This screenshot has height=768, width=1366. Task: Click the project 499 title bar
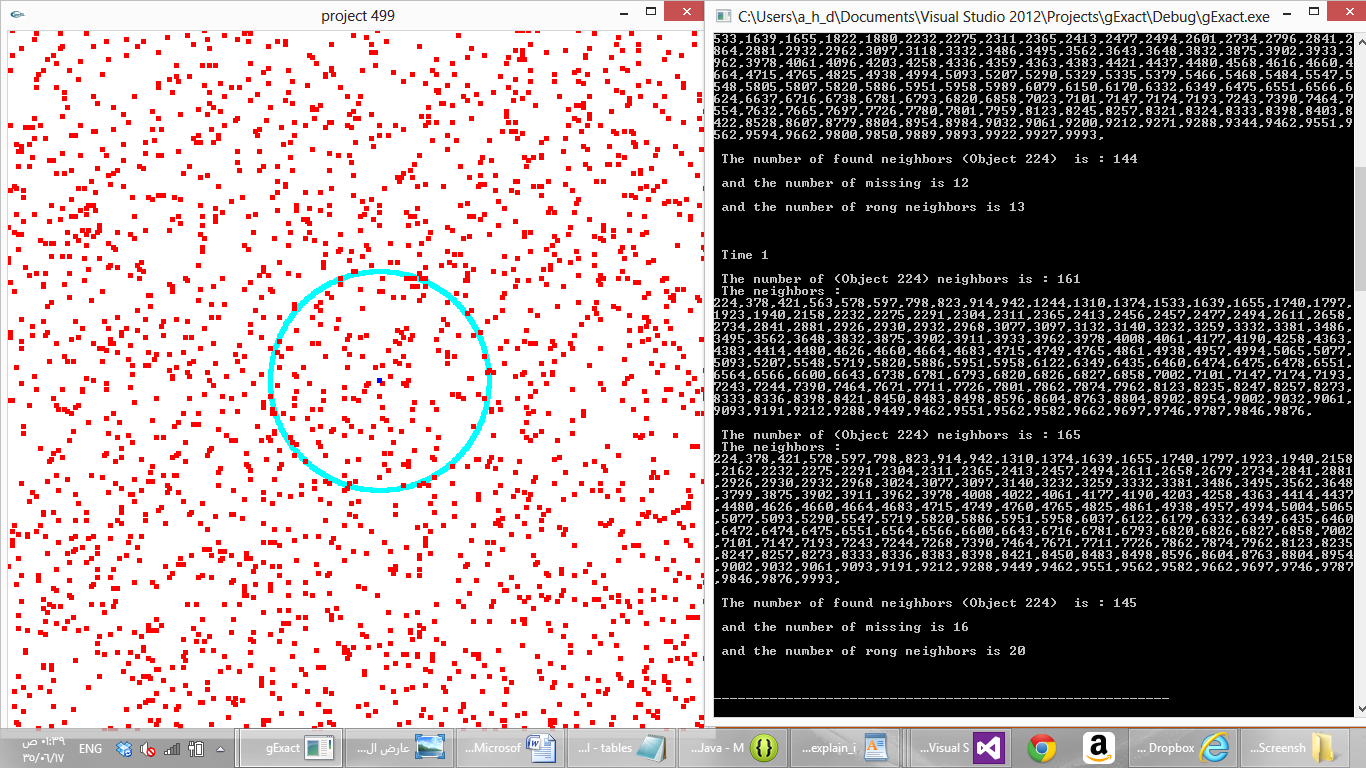pyautogui.click(x=358, y=15)
